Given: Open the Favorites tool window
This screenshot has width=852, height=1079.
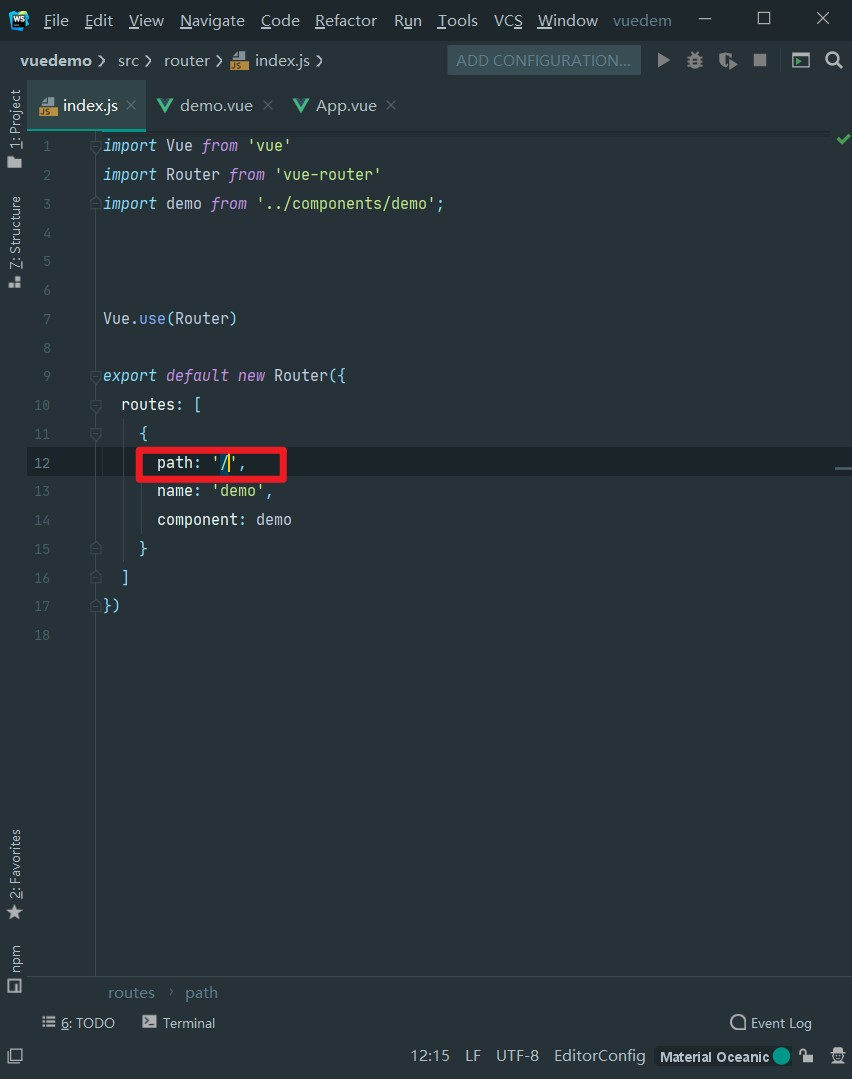Looking at the screenshot, I should click(x=14, y=862).
